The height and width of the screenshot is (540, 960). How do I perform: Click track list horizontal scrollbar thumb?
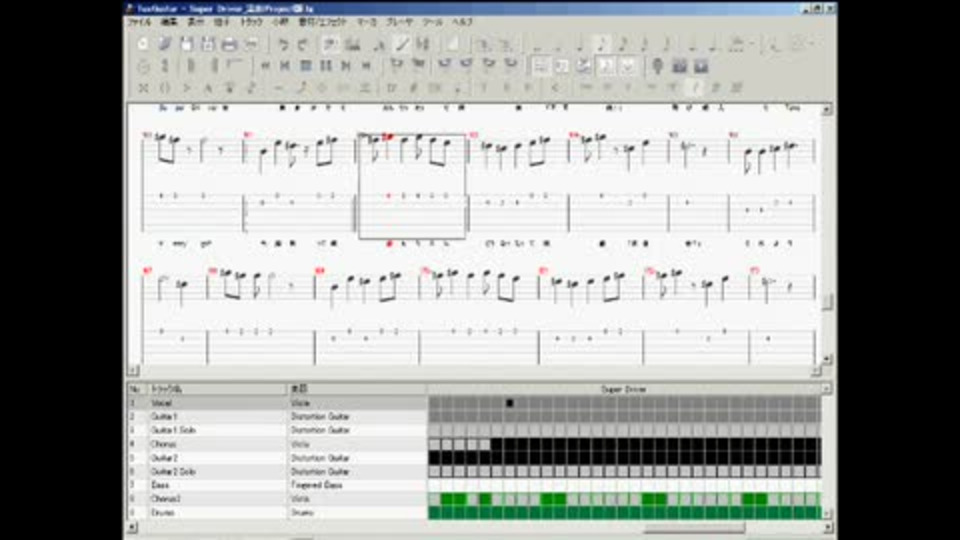coord(694,527)
